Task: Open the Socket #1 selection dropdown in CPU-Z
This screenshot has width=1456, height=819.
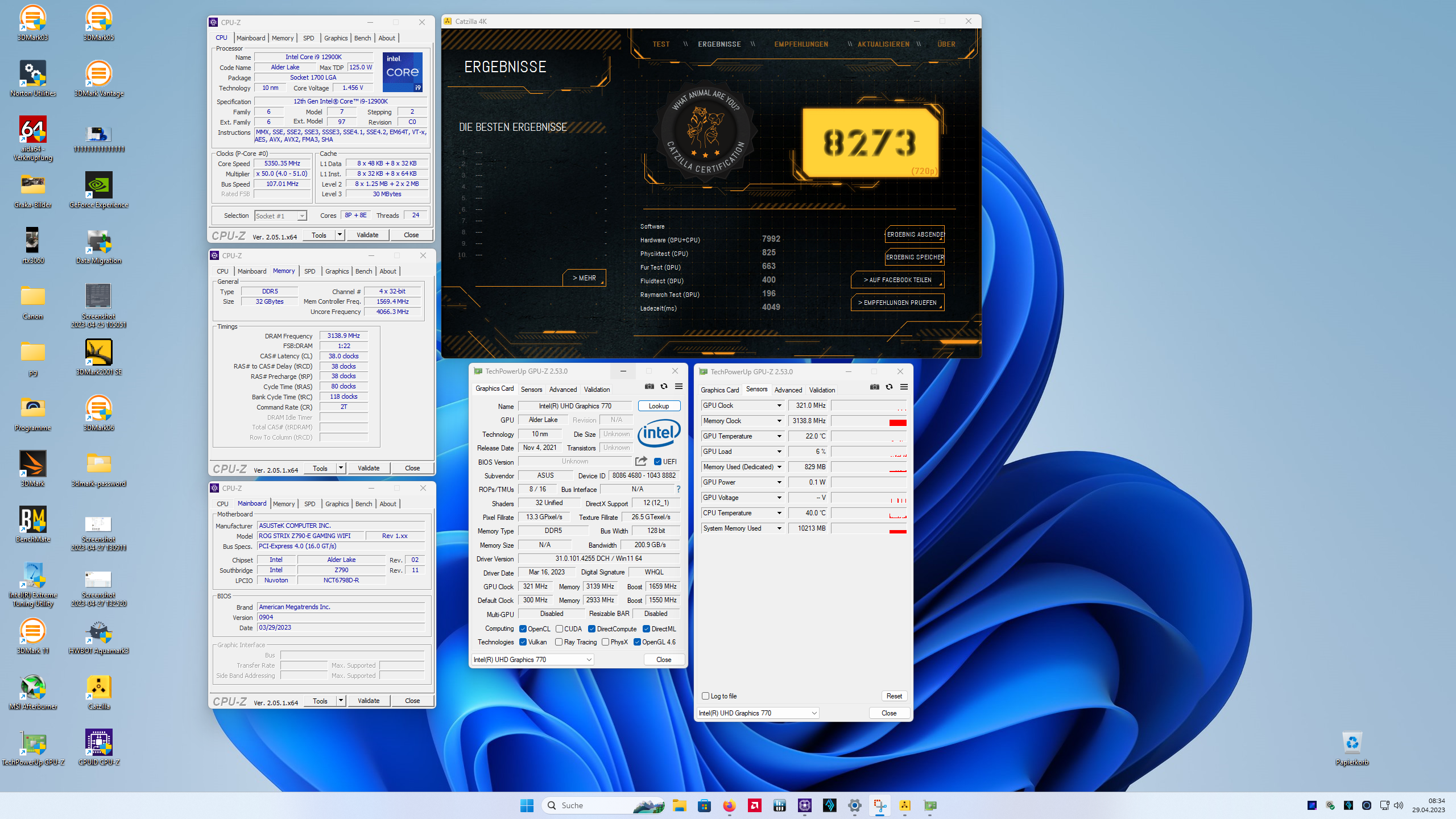Action: click(280, 216)
